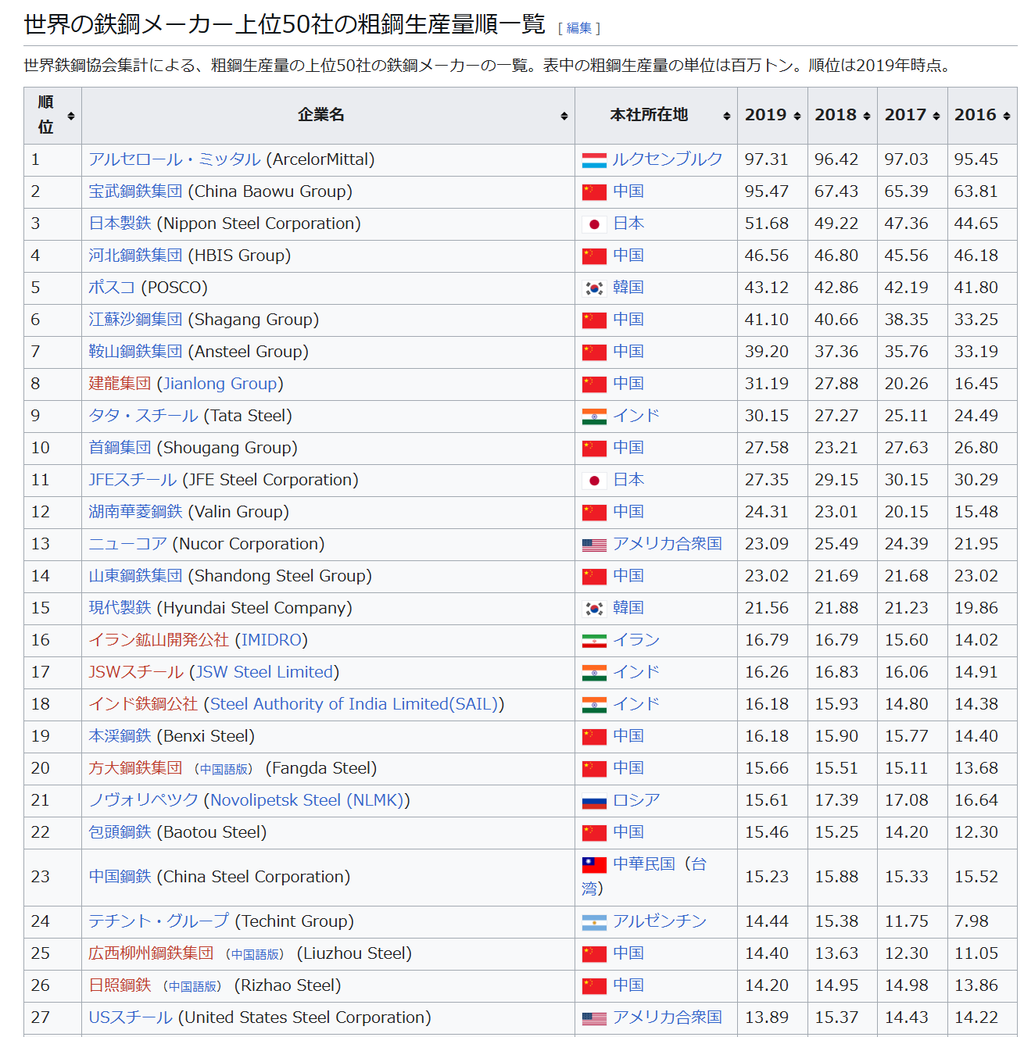Image resolution: width=1024 pixels, height=1037 pixels.
Task: Open 現代製鉄 company link
Action: click(120, 608)
